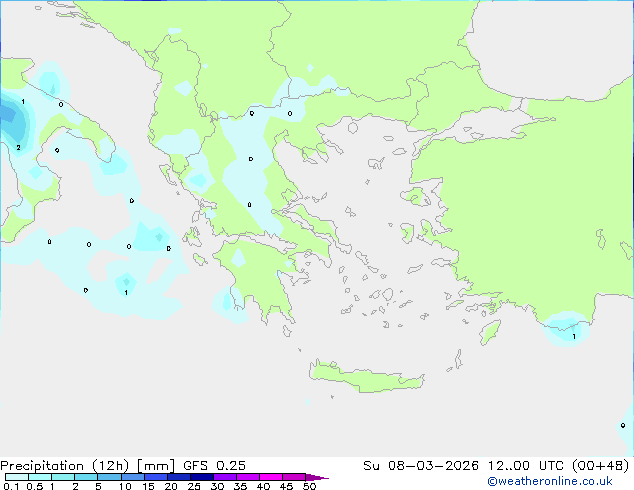Pick the 15–20 mm legend swatch

[155, 477]
